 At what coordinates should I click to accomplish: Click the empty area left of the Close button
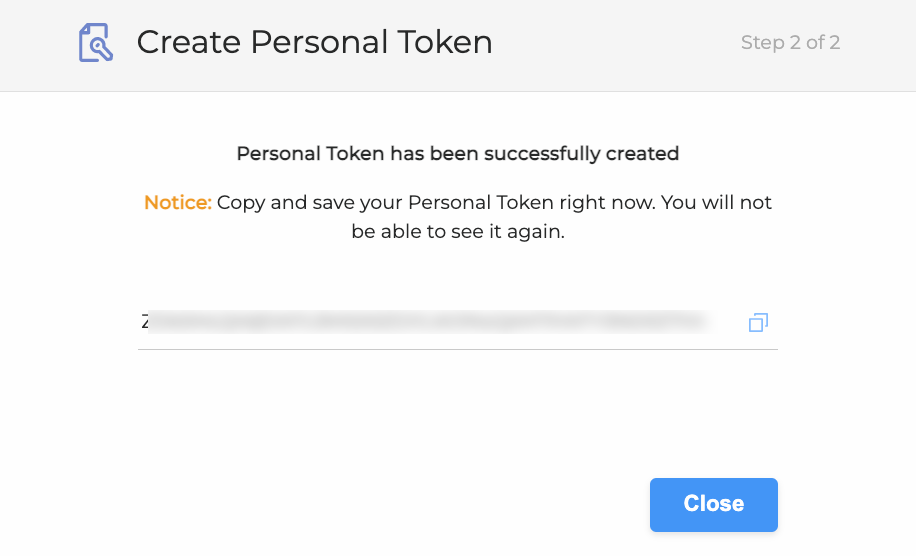coord(400,503)
